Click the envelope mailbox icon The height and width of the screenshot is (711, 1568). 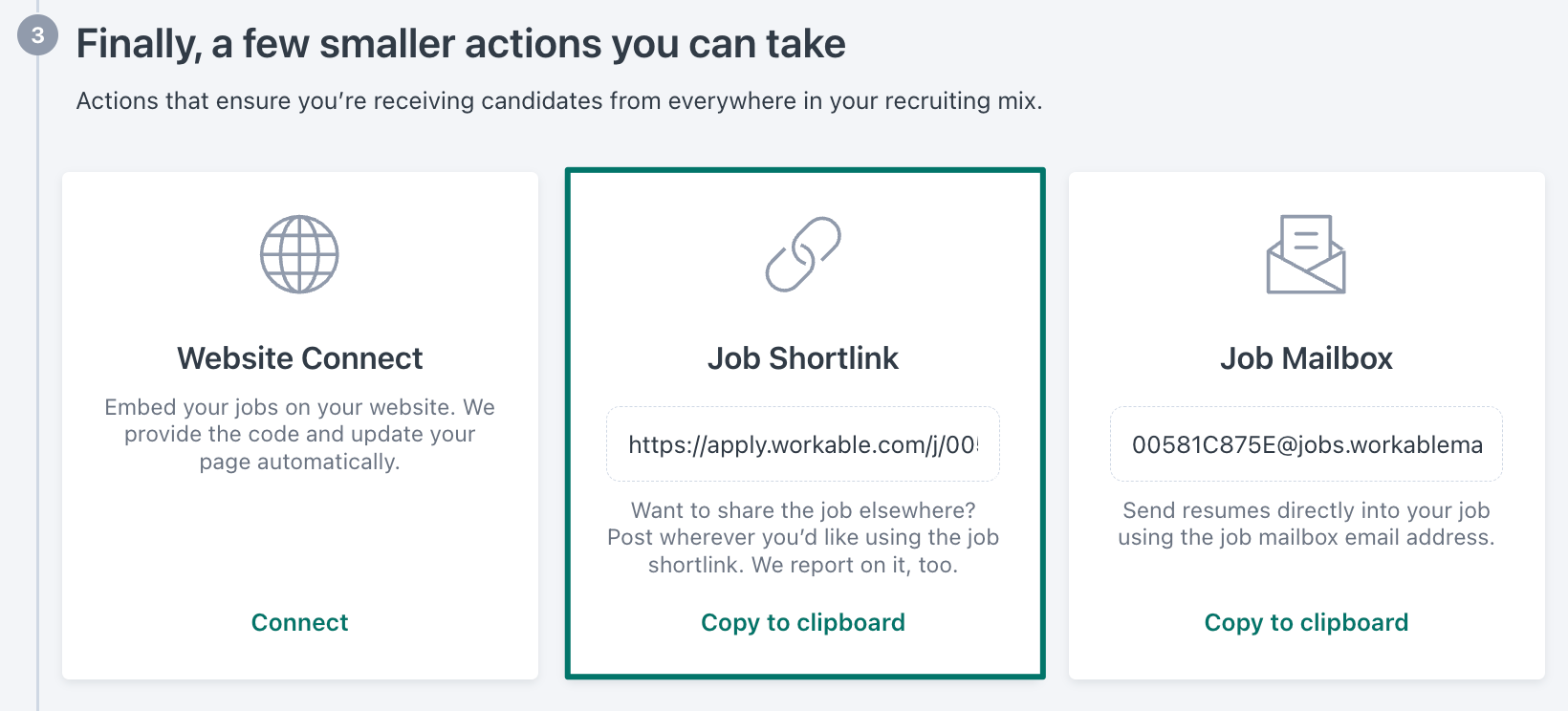1306,254
